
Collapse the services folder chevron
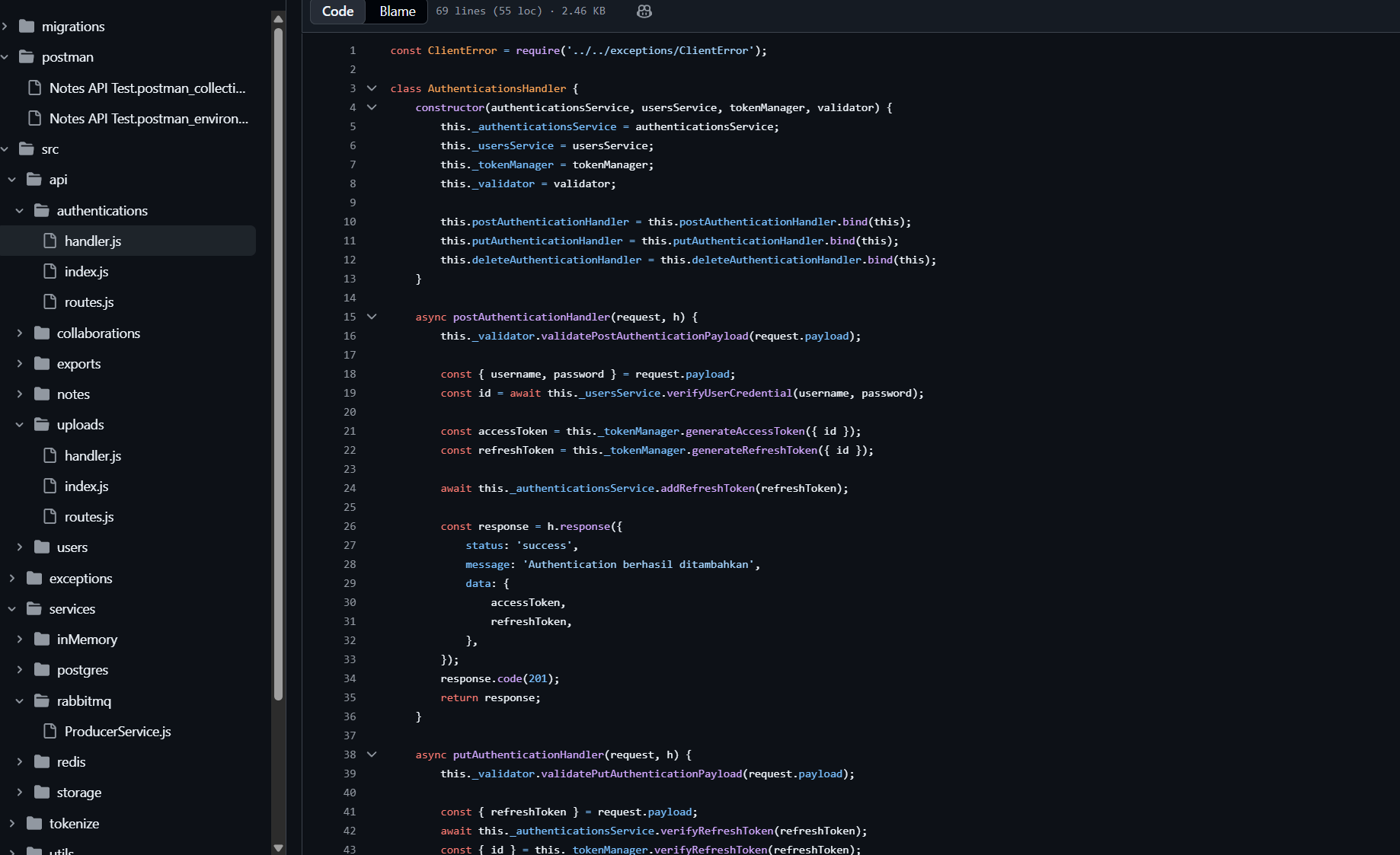coord(12,609)
